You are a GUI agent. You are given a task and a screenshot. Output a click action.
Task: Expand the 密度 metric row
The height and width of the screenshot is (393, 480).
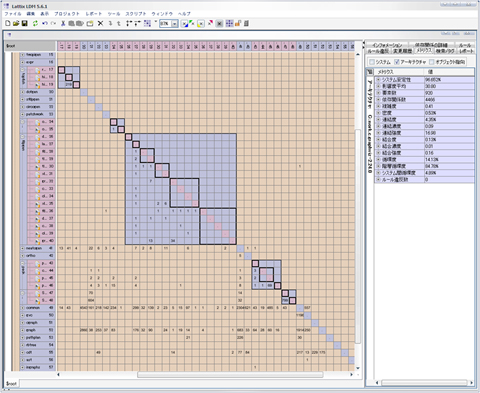[x=379, y=113]
